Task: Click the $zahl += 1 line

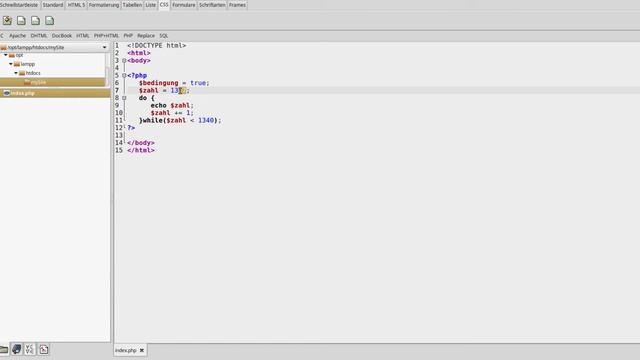Action: [x=172, y=113]
